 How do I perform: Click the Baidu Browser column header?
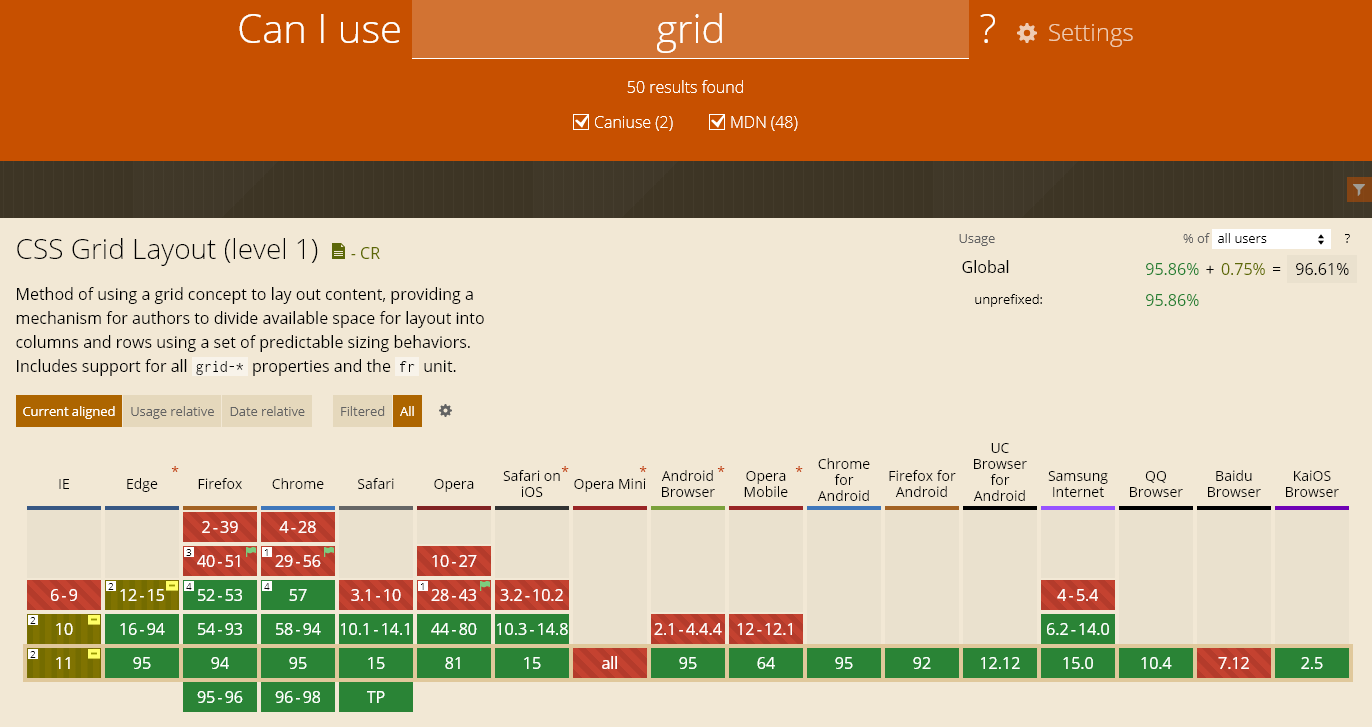pyautogui.click(x=1234, y=484)
